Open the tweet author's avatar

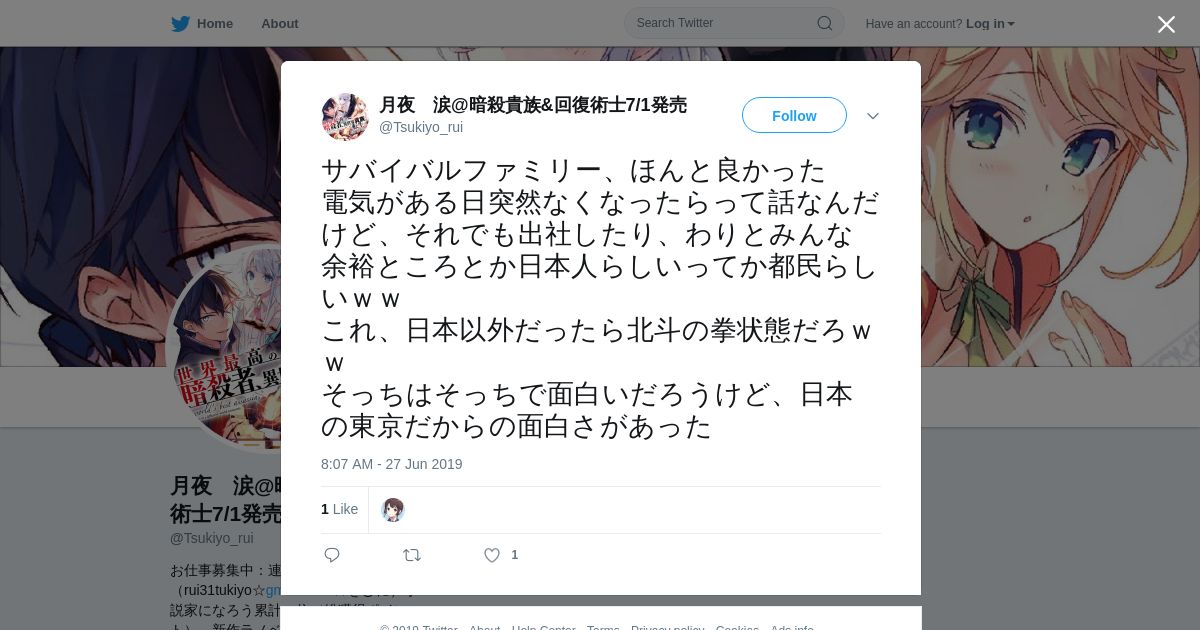[x=345, y=117]
